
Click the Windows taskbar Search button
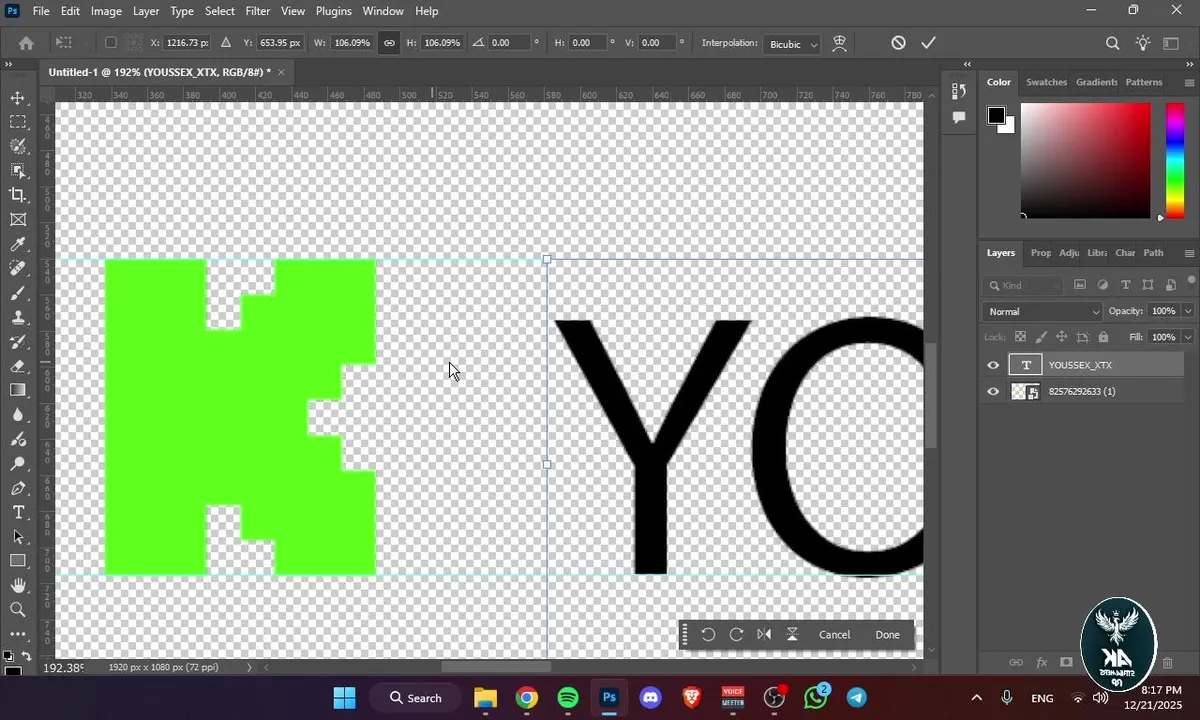[x=415, y=698]
